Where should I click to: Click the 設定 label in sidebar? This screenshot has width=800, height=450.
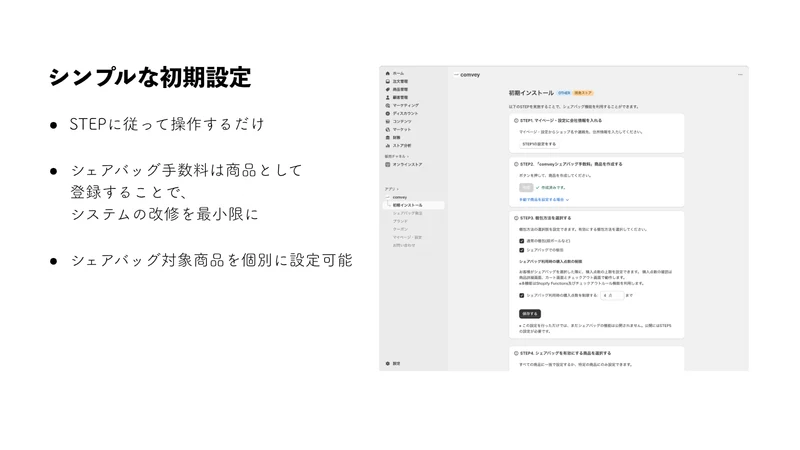click(x=396, y=363)
